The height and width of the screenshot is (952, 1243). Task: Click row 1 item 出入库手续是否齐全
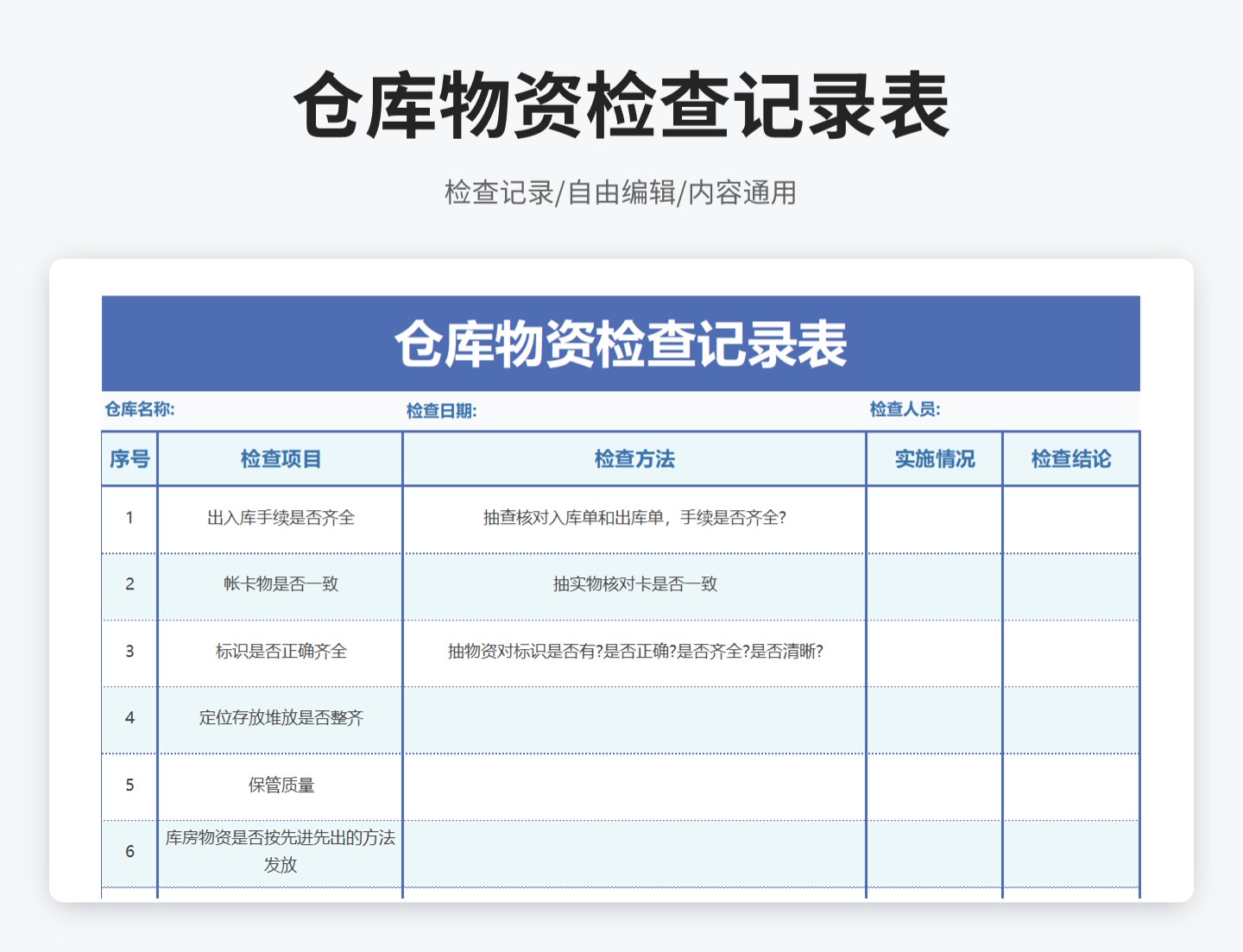pyautogui.click(x=280, y=519)
